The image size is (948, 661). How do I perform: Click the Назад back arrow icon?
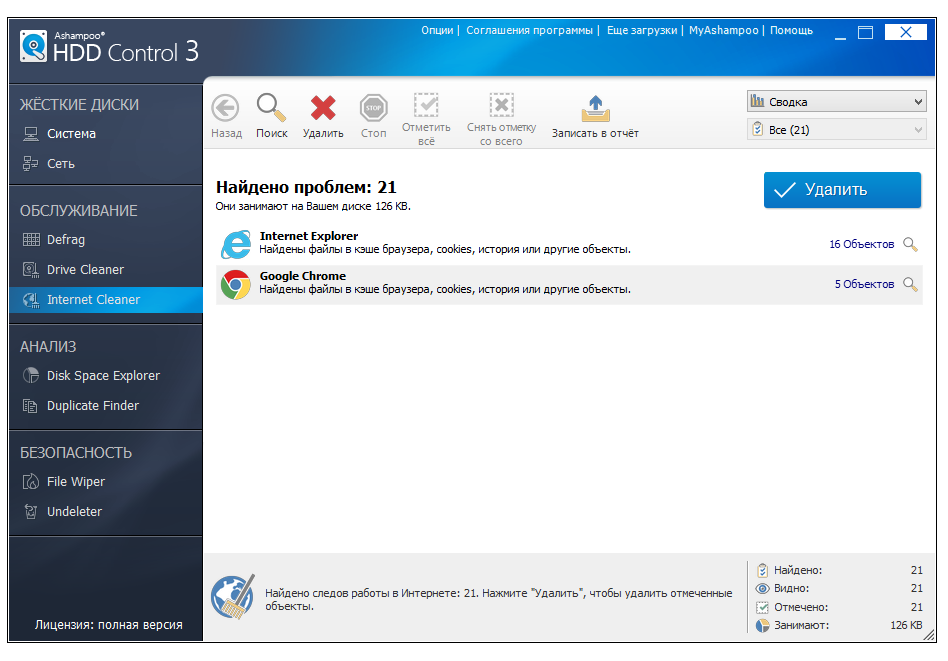(x=225, y=109)
